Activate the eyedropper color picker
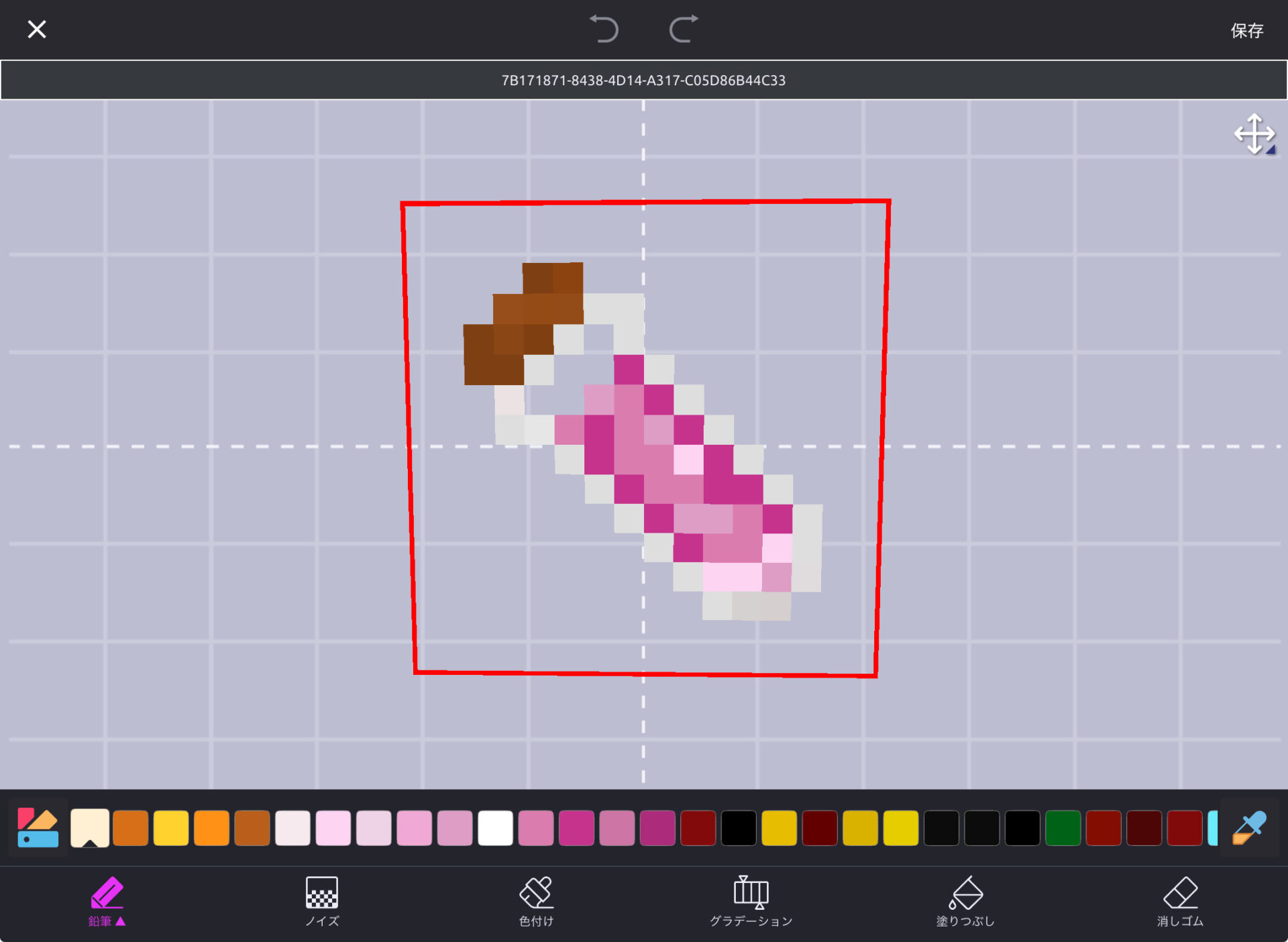Image resolution: width=1288 pixels, height=942 pixels. (1249, 828)
